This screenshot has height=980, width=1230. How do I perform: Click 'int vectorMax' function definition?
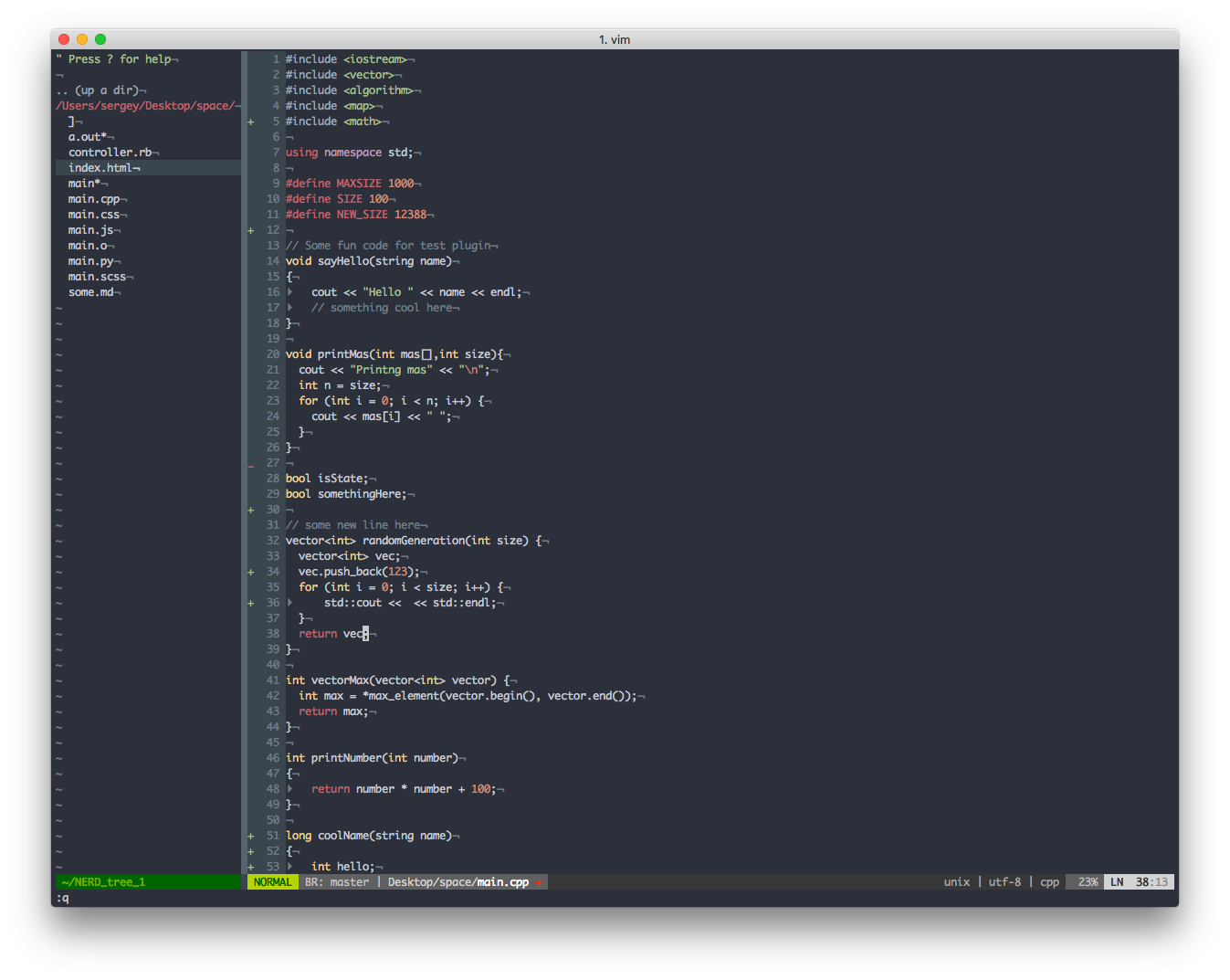[x=398, y=680]
